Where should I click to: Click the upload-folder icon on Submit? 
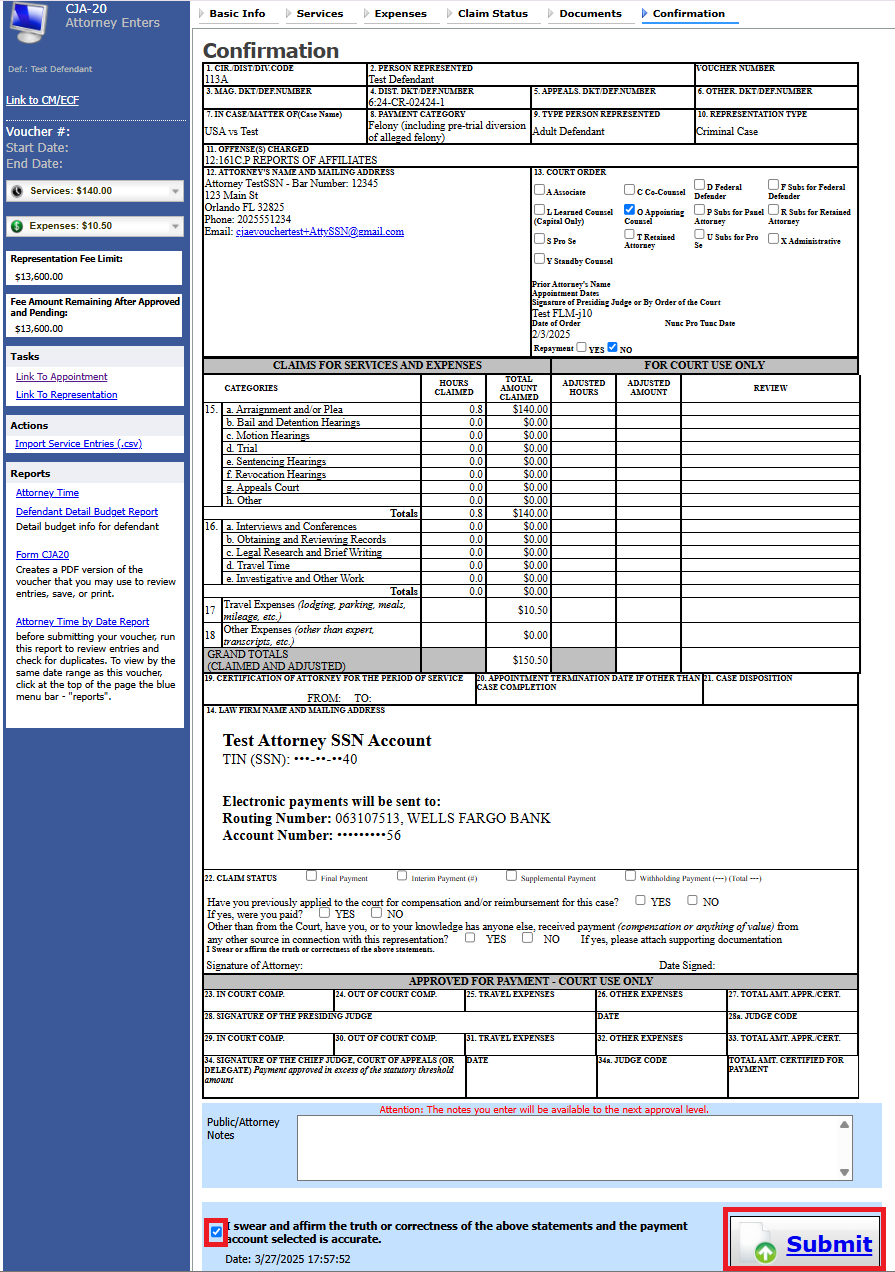click(764, 1244)
